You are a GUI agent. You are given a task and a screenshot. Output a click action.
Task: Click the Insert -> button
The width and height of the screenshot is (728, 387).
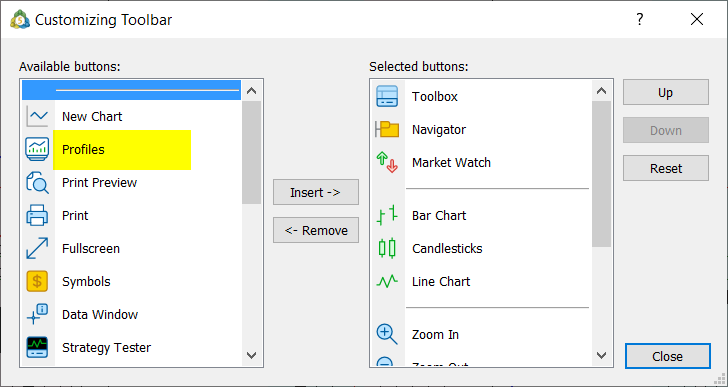tap(316, 192)
